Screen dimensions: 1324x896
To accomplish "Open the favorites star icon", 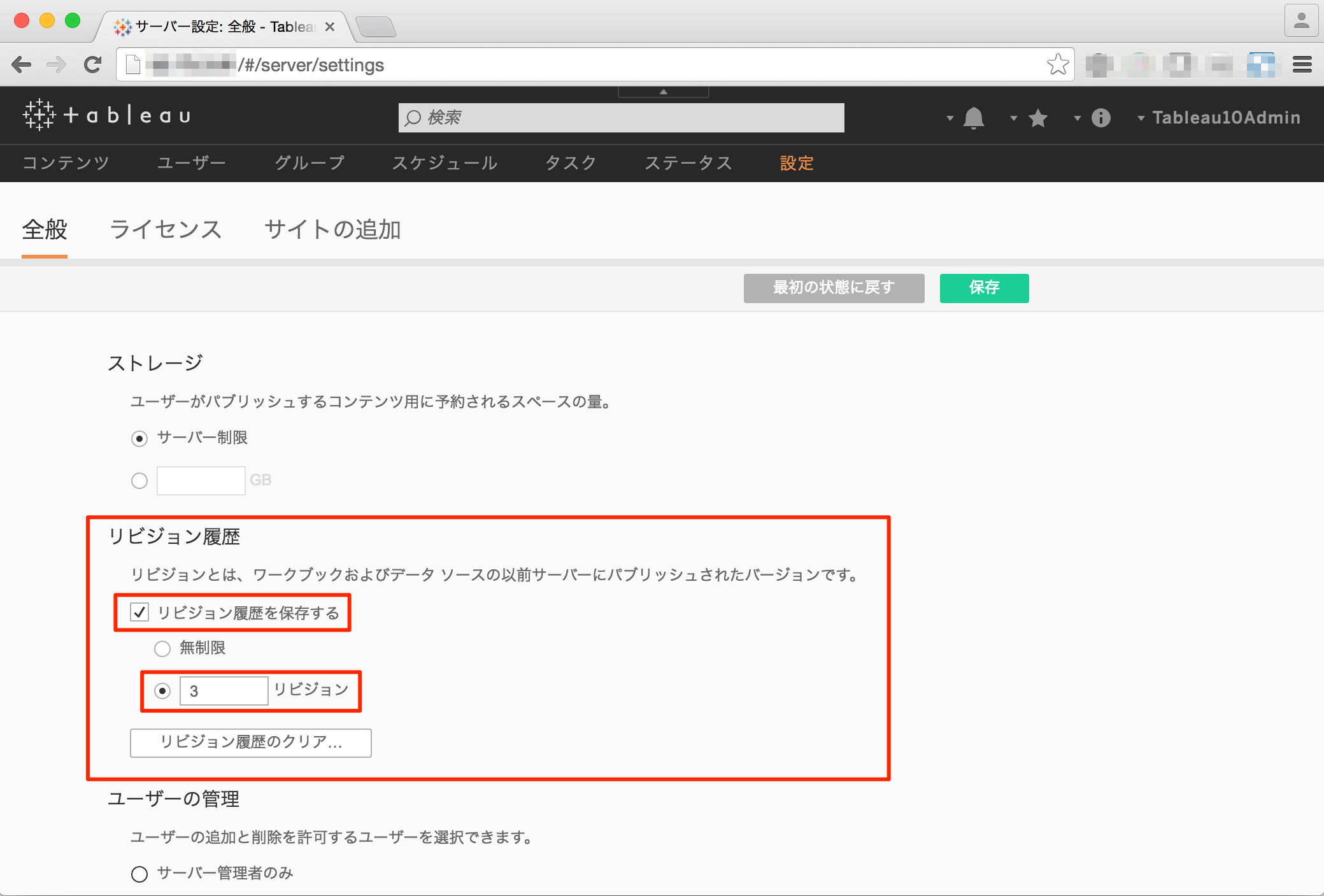I will (1039, 118).
